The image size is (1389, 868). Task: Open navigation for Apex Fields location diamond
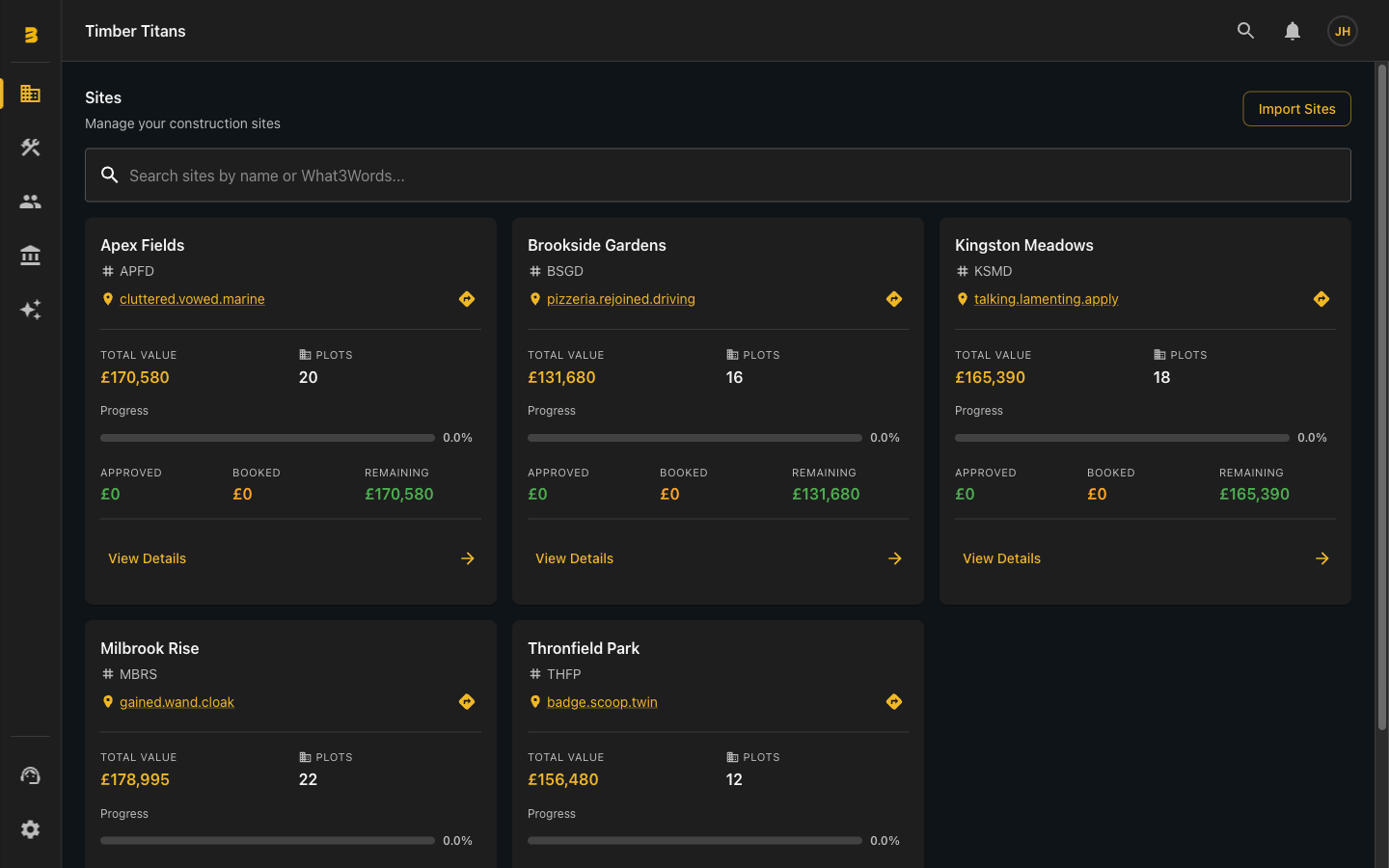point(467,299)
